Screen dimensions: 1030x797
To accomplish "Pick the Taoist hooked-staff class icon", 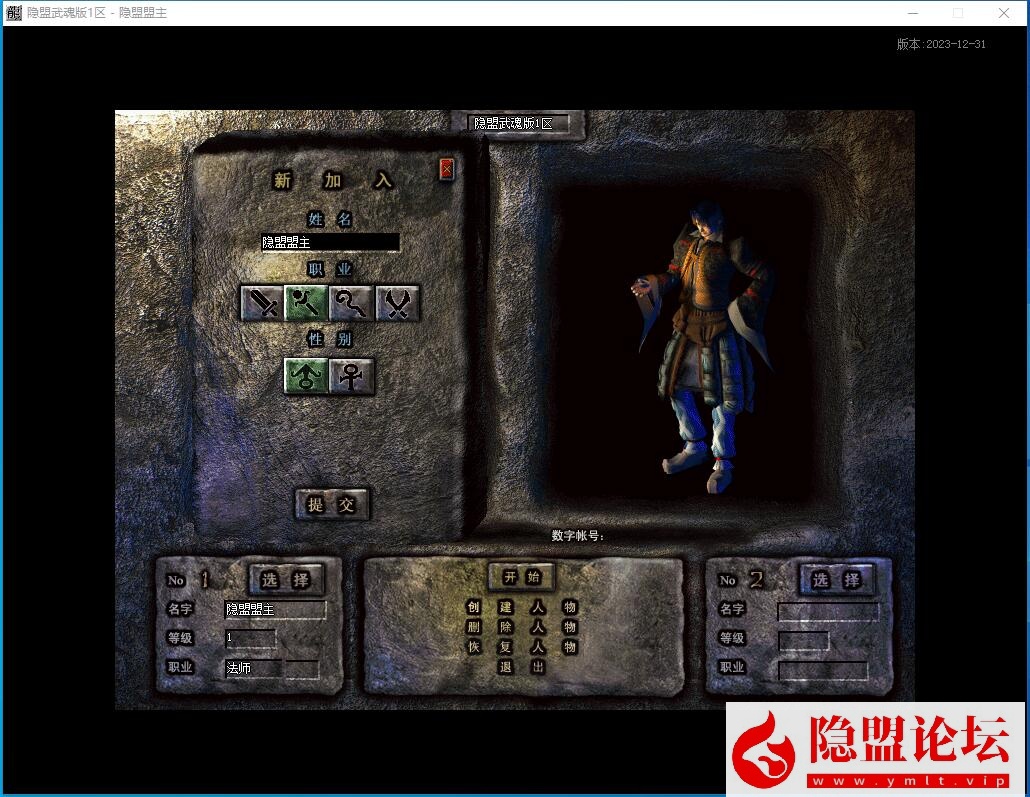I will [352, 303].
